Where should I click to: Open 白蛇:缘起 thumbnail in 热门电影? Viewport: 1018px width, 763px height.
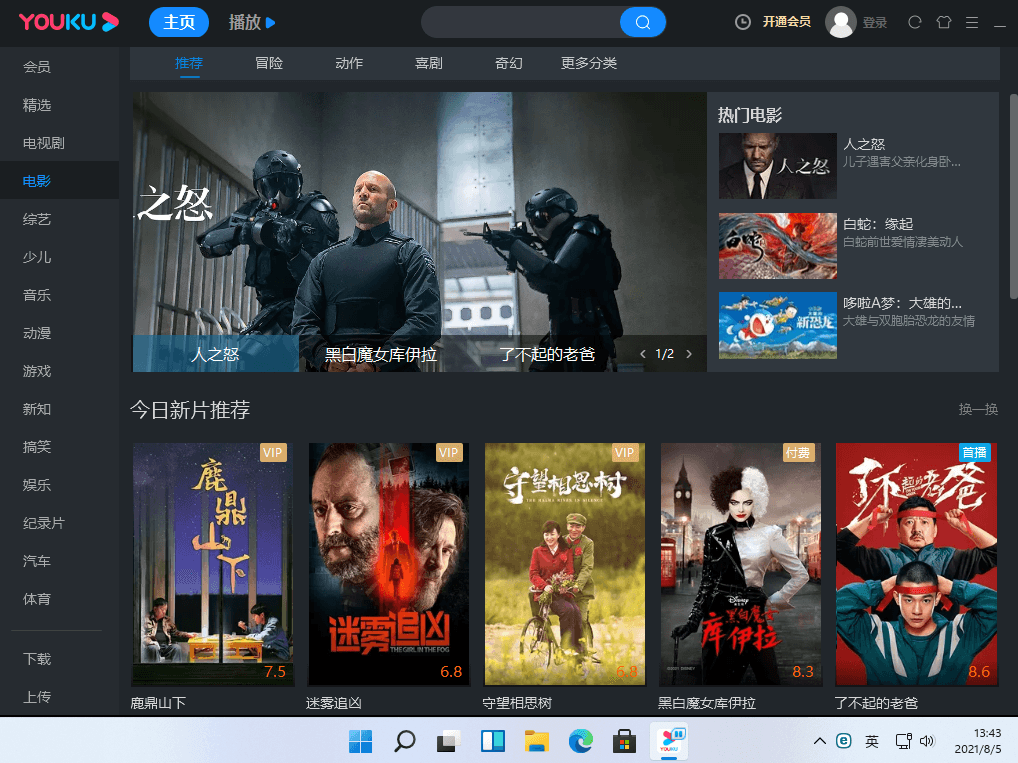777,246
